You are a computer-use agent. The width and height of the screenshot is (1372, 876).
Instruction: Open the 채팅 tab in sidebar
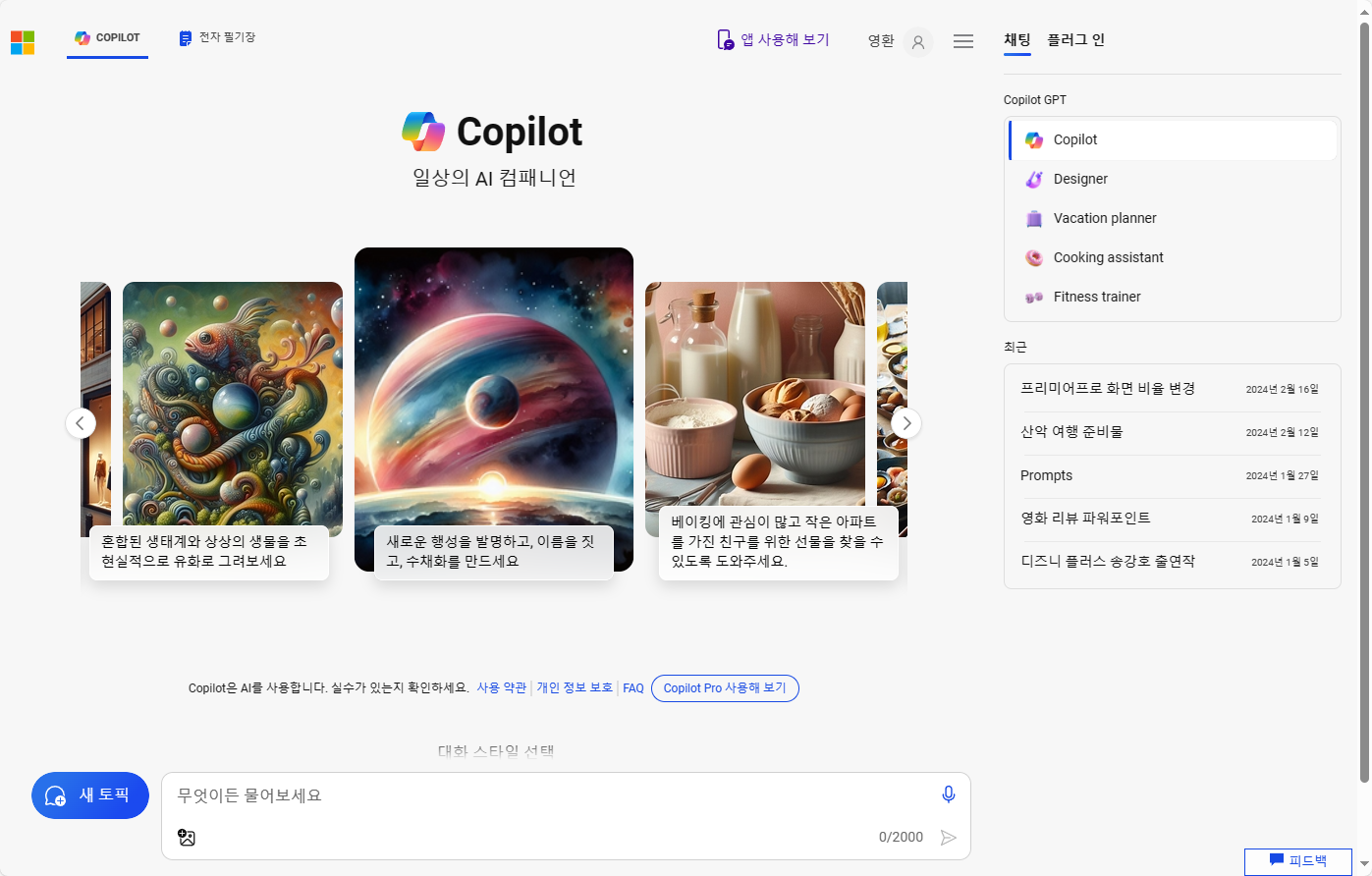1017,40
